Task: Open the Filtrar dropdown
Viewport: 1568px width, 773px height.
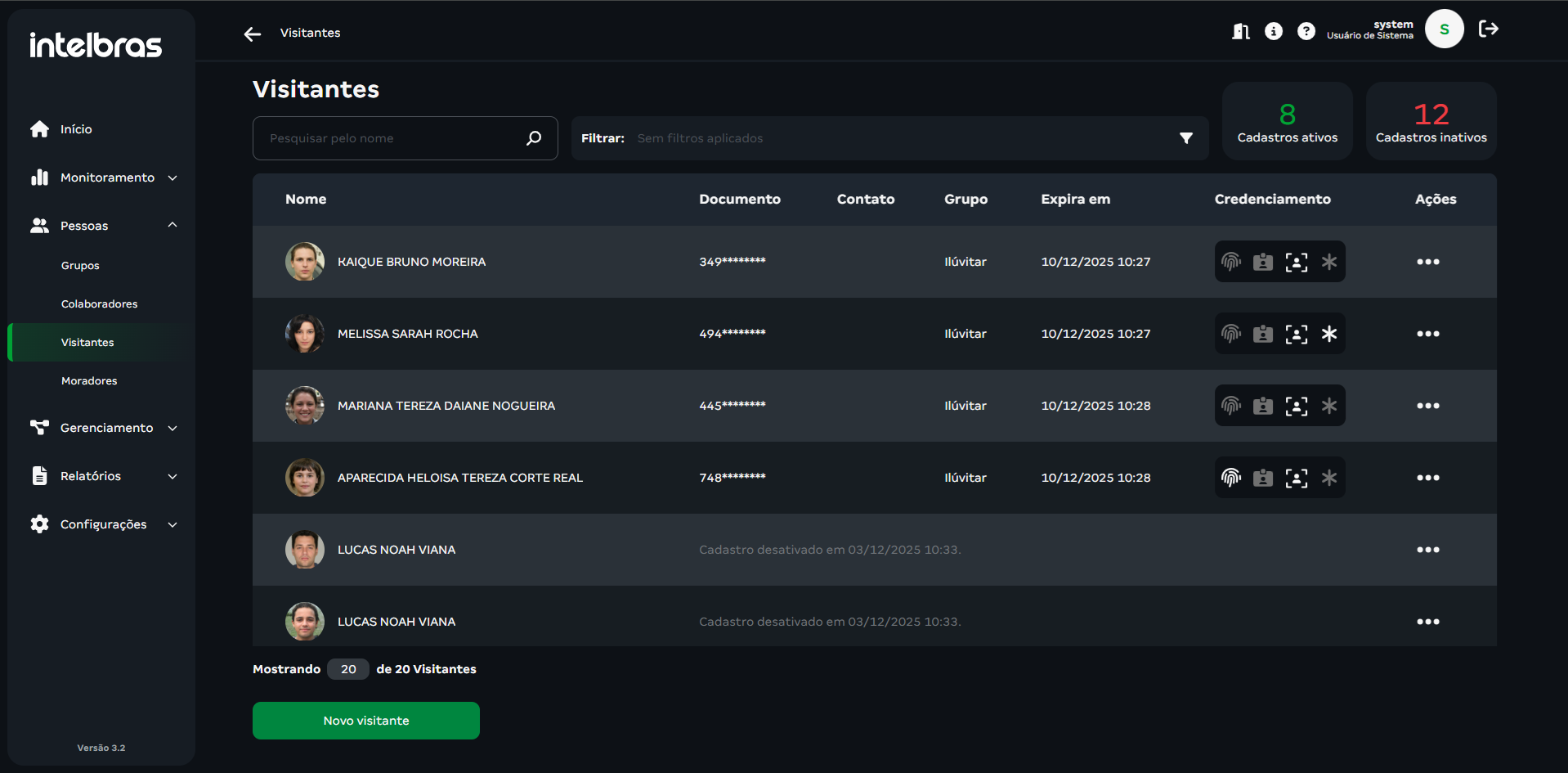Action: click(1185, 138)
